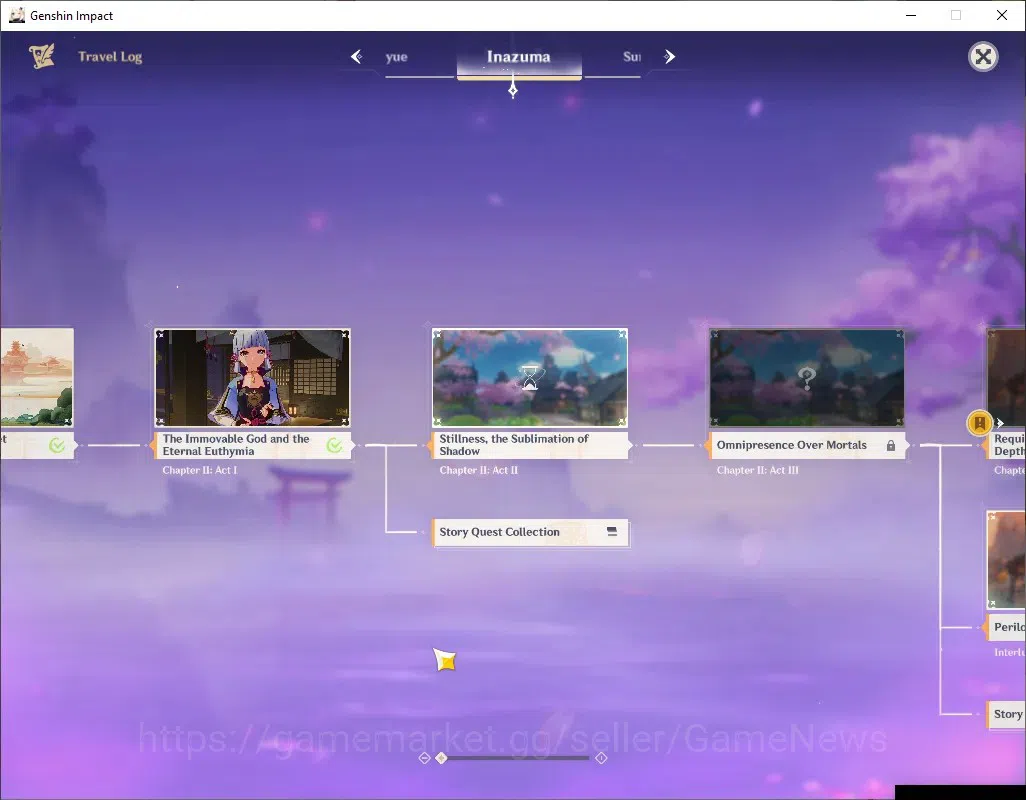This screenshot has width=1026, height=800.
Task: Click the question mark on Omnipresence thumbnail
Action: click(x=807, y=377)
